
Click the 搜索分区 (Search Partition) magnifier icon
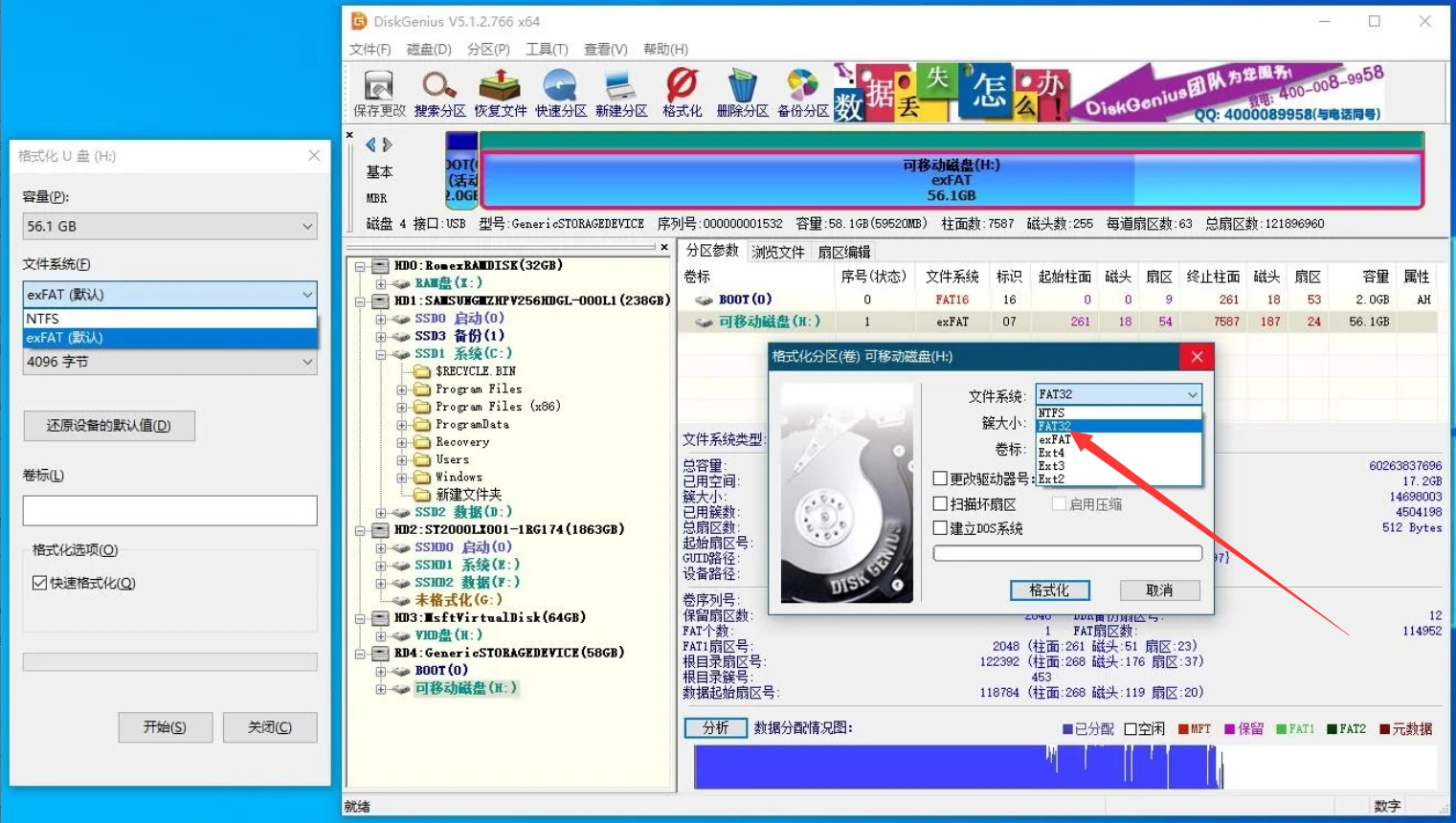pos(439,93)
